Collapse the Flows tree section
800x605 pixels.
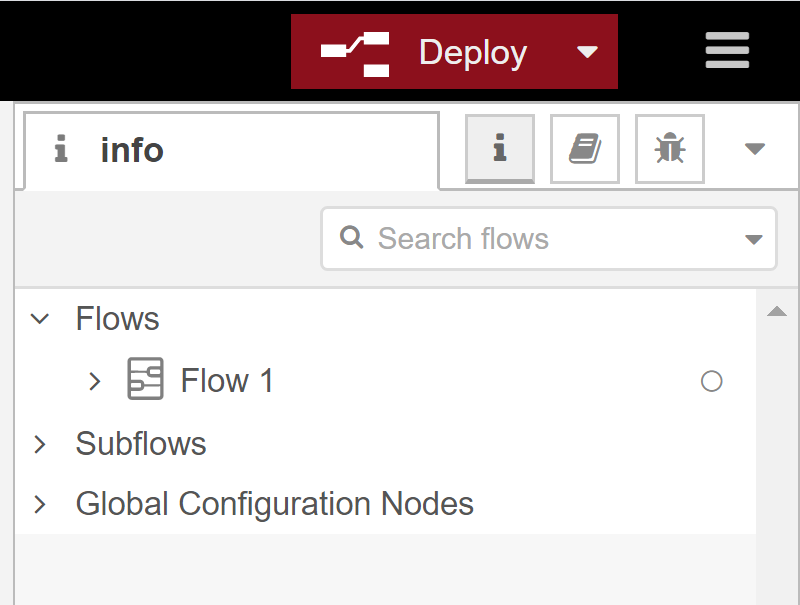[x=40, y=319]
